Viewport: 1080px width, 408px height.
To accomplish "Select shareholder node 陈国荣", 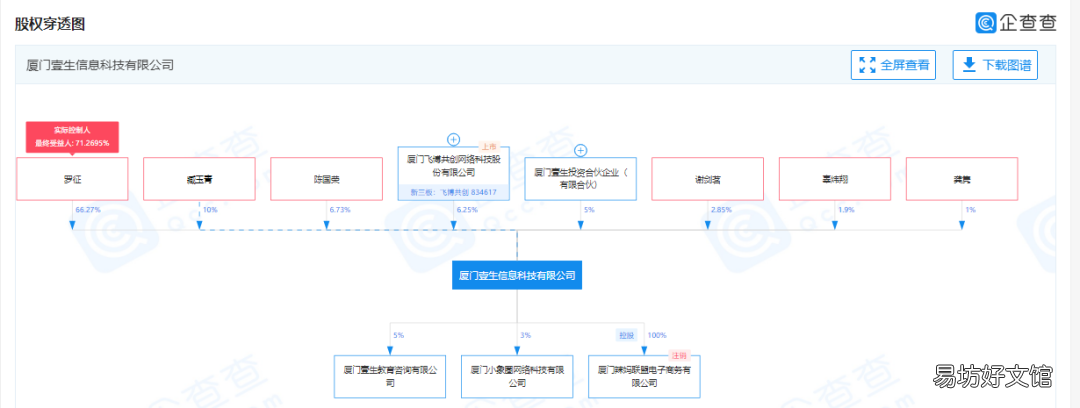I will (326, 179).
